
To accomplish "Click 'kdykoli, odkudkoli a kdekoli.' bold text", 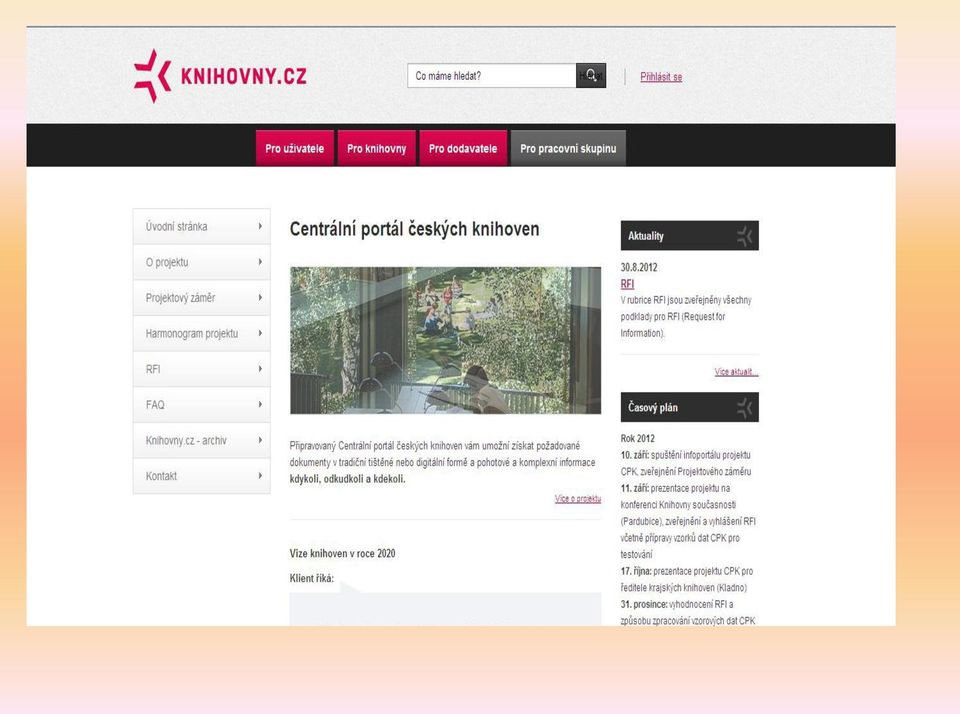I will (x=347, y=479).
